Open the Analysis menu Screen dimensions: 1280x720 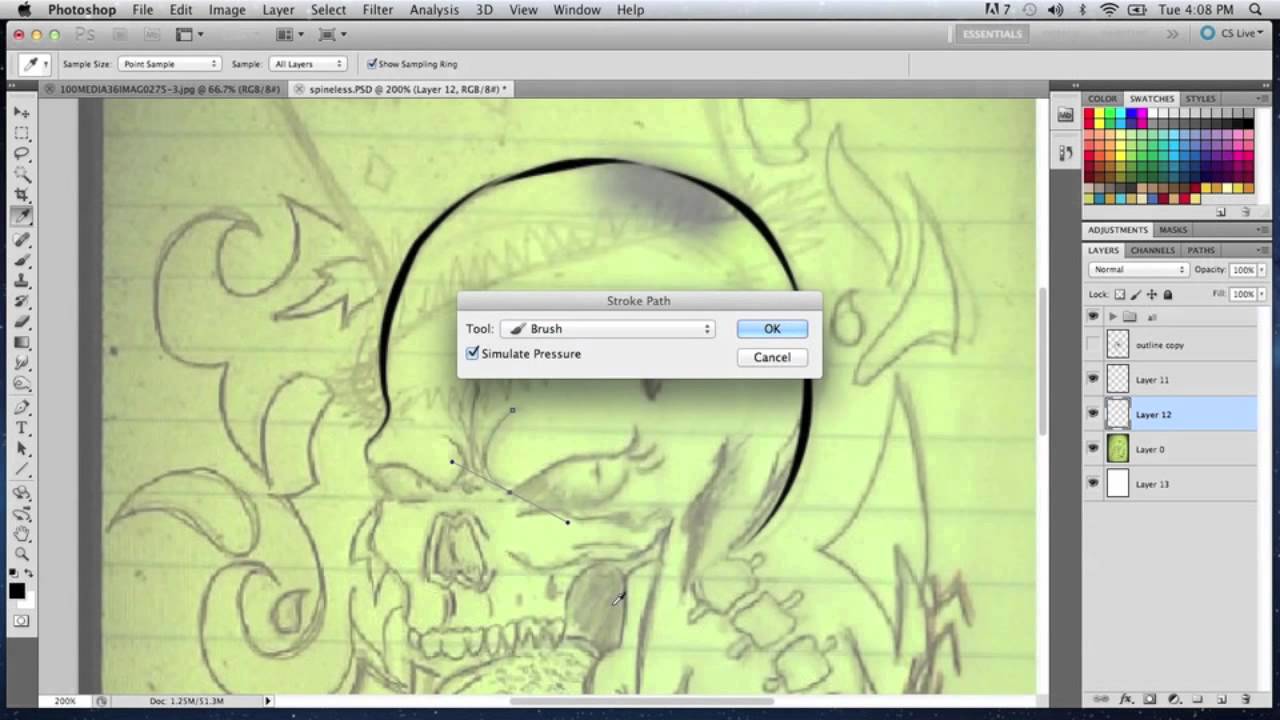(434, 10)
